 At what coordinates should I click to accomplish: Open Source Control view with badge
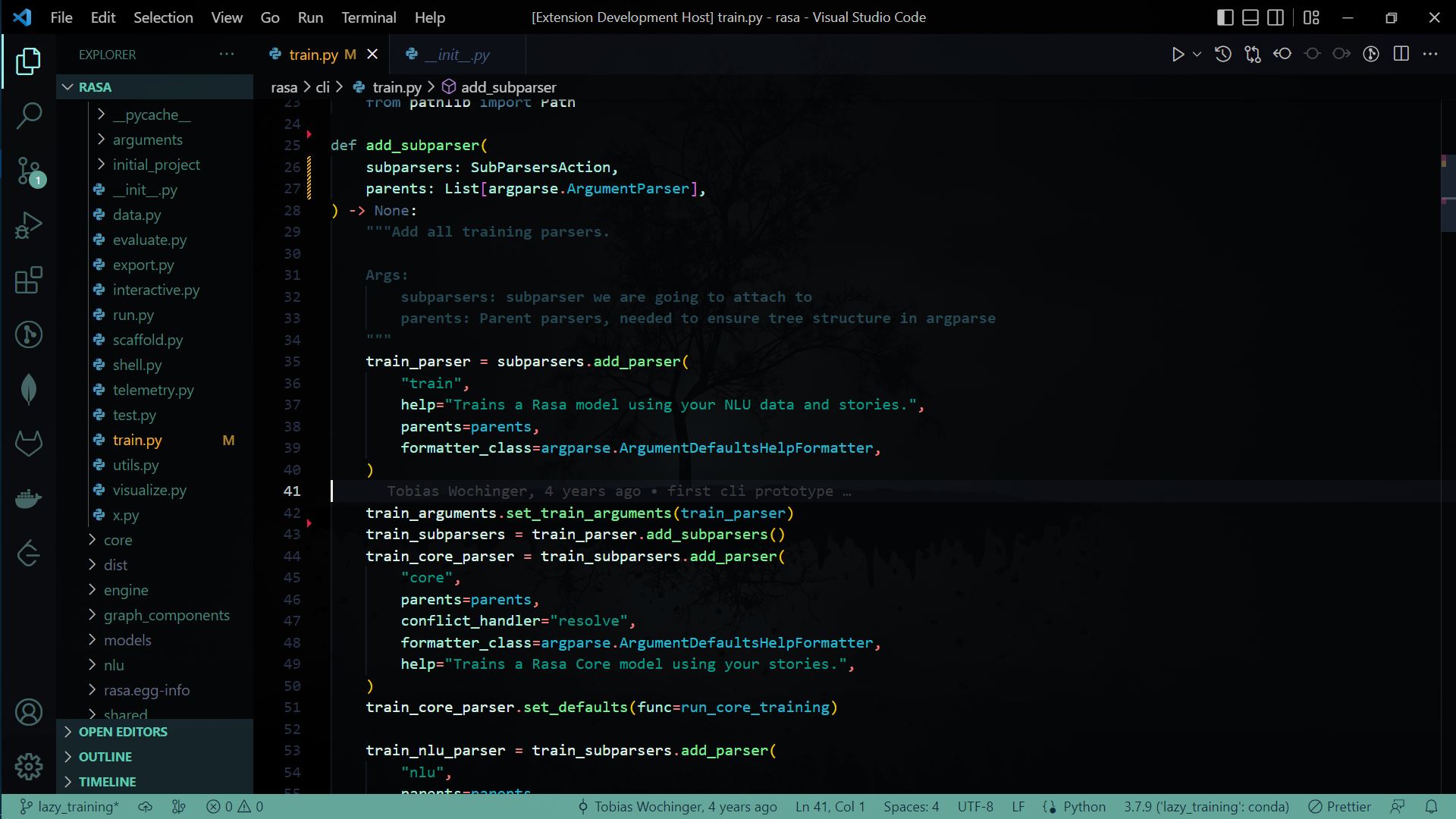click(x=29, y=171)
